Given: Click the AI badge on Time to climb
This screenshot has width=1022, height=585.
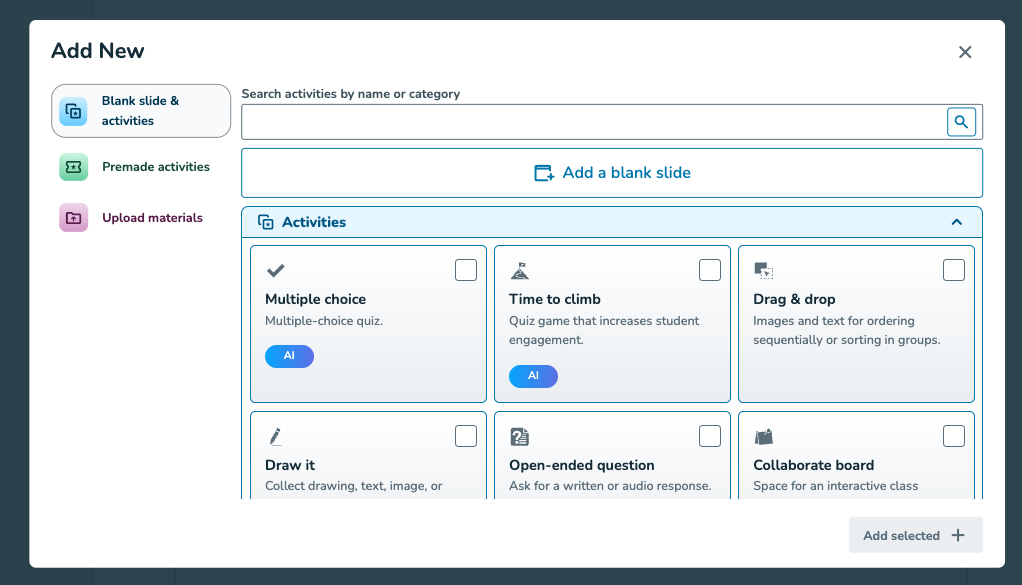Looking at the screenshot, I should click(533, 377).
